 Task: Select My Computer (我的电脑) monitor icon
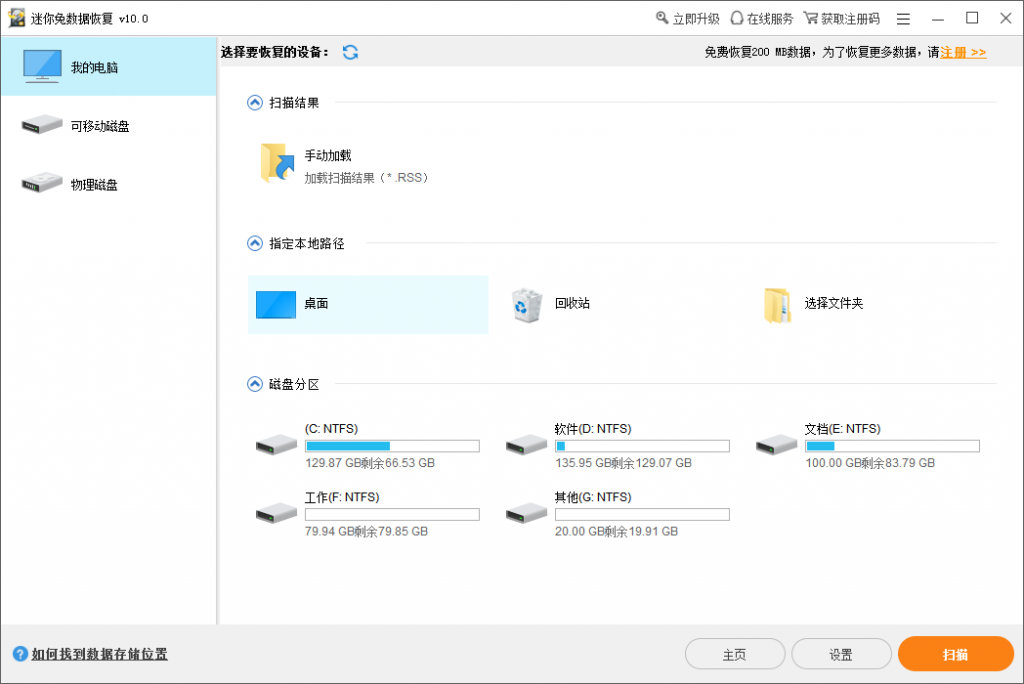tap(42, 66)
